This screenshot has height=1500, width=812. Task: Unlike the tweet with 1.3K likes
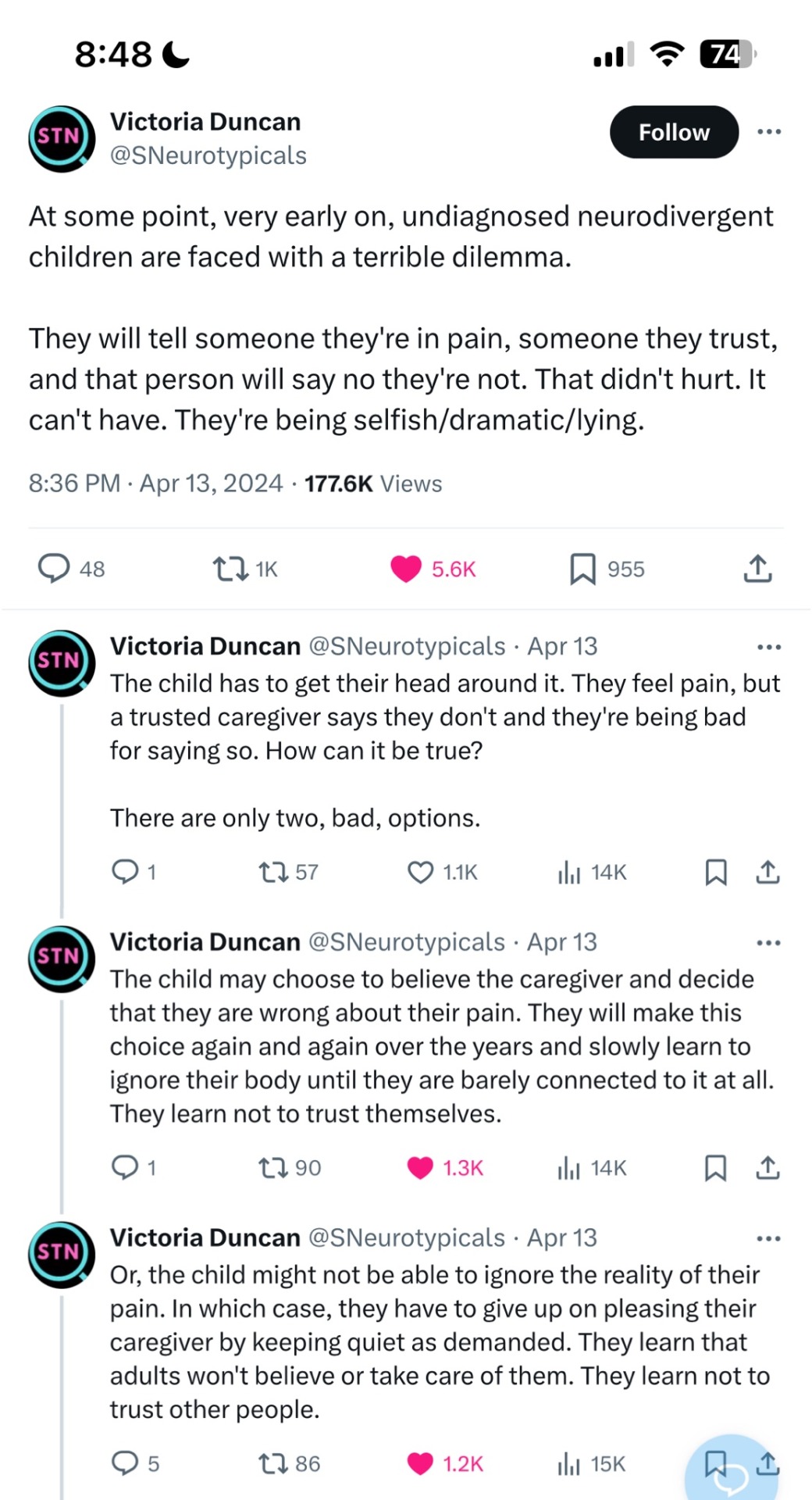[421, 1168]
